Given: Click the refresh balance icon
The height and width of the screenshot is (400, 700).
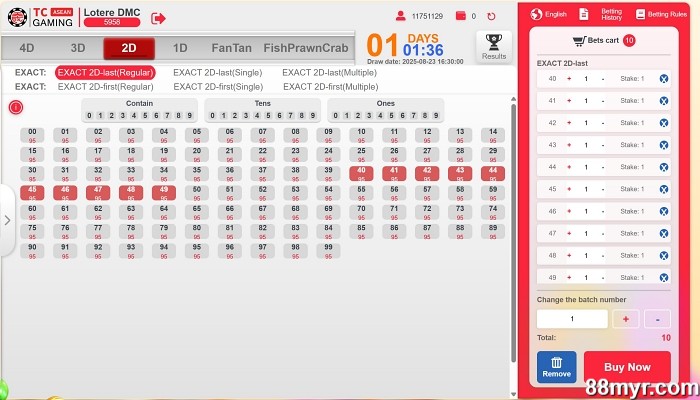Looking at the screenshot, I should point(491,17).
